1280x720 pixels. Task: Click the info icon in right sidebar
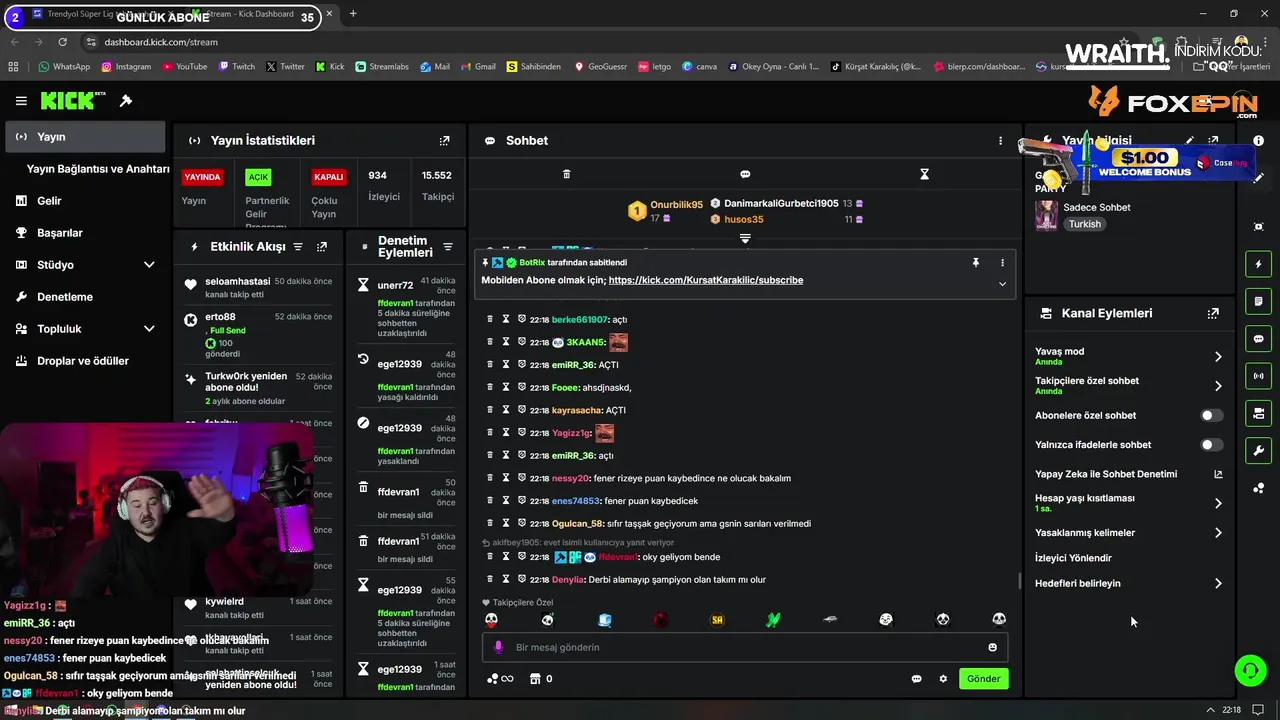coord(1258,141)
